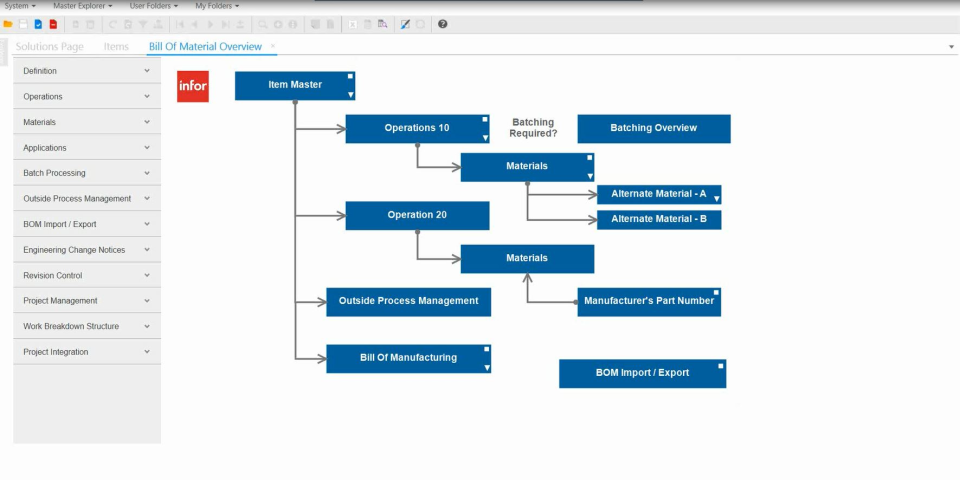Open the System menu

point(20,6)
